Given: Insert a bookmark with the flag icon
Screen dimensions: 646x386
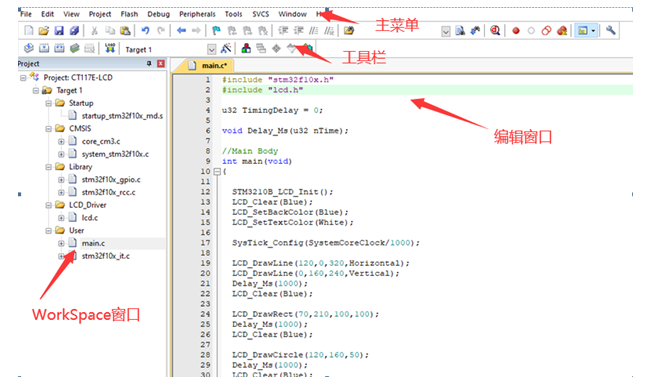Looking at the screenshot, I should [216, 30].
